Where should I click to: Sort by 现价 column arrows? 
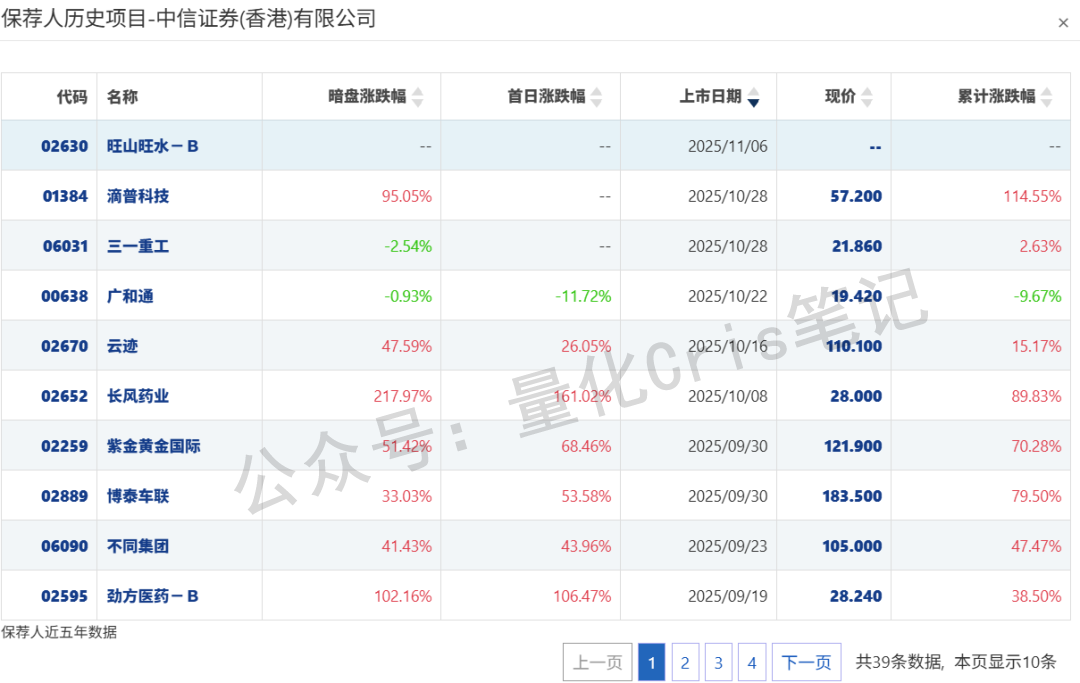coord(867,97)
